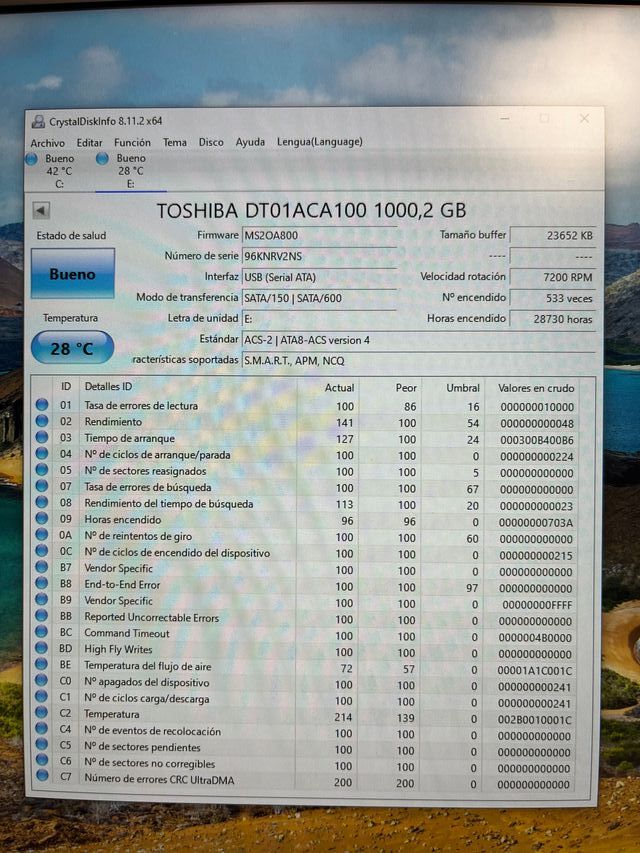Click status icon for Tiempo de arranque
The height and width of the screenshot is (853, 640).
pyautogui.click(x=42, y=437)
